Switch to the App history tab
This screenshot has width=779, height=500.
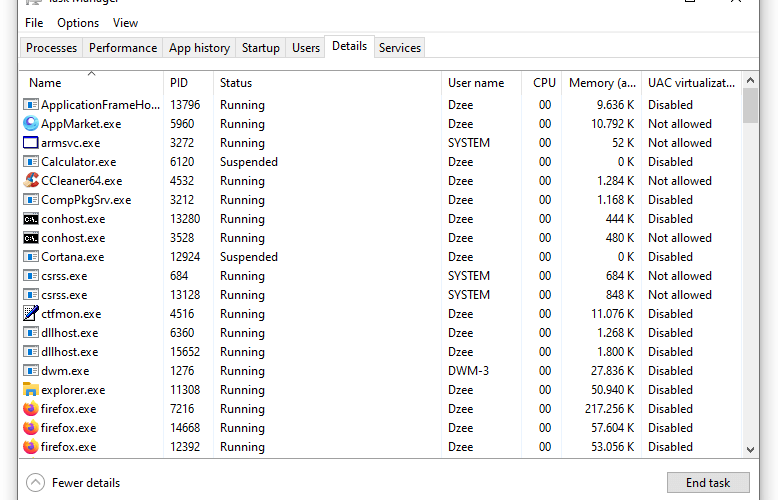(x=199, y=48)
